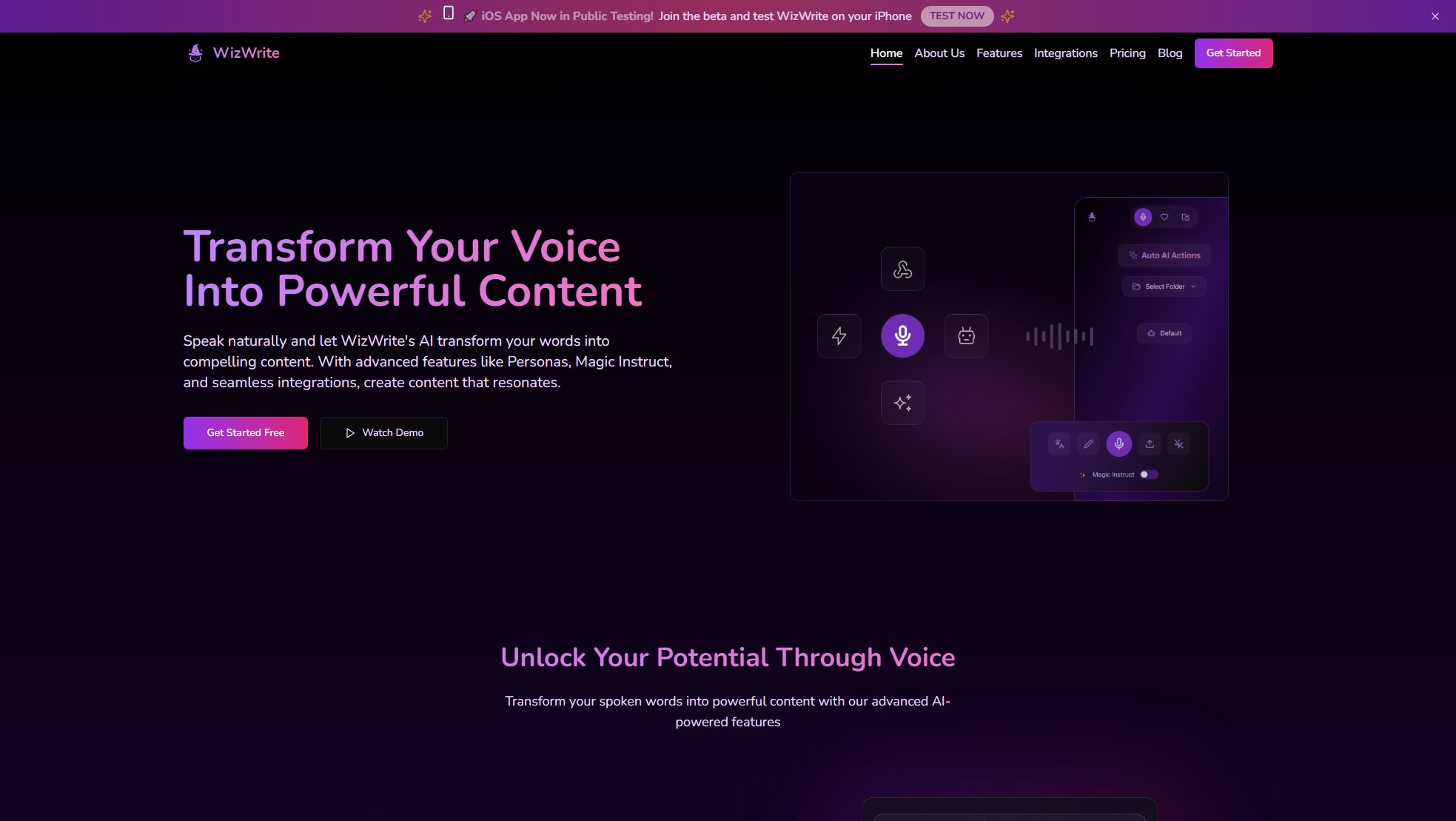Click the translate icon in bottom toolbar
The height and width of the screenshot is (821, 1456).
click(x=1059, y=444)
